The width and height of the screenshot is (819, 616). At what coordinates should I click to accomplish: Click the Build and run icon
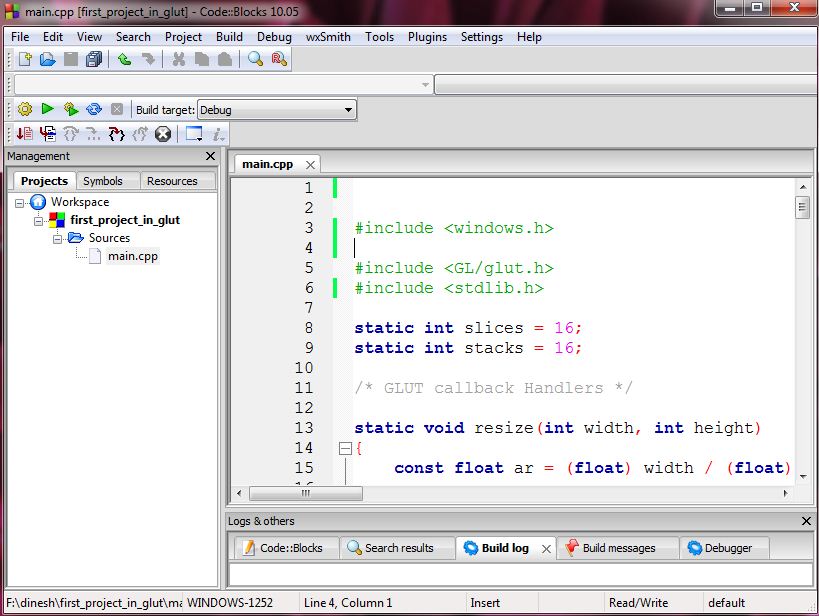(71, 109)
